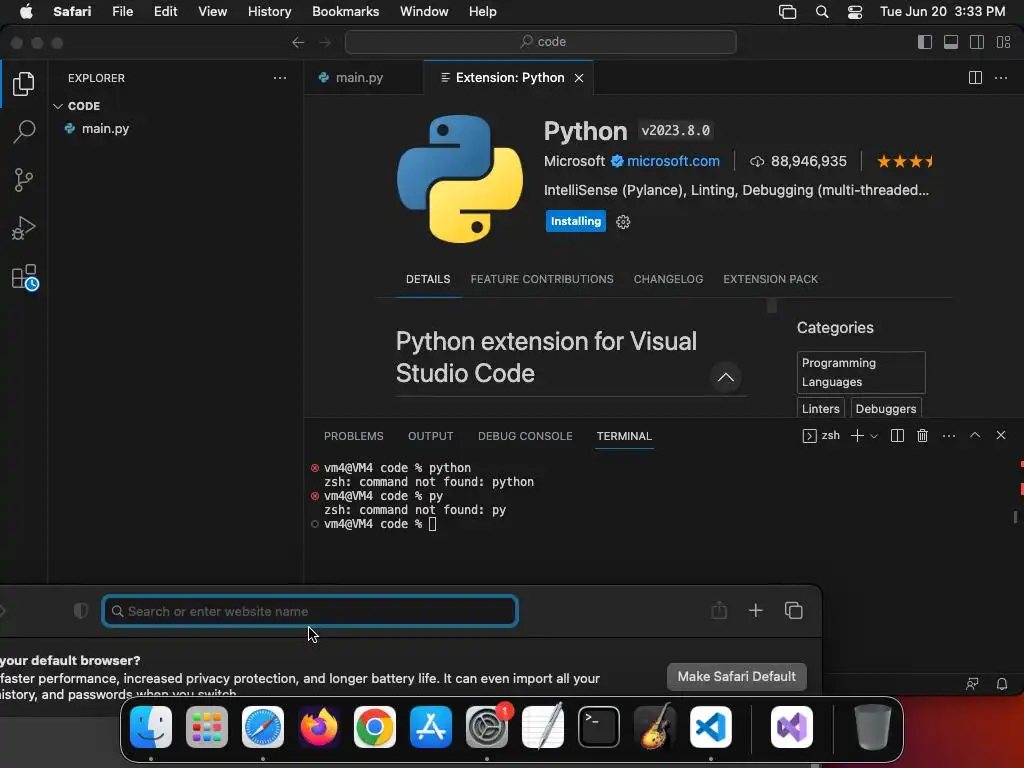This screenshot has width=1024, height=768.
Task: Open the Source Control view
Action: (x=24, y=180)
